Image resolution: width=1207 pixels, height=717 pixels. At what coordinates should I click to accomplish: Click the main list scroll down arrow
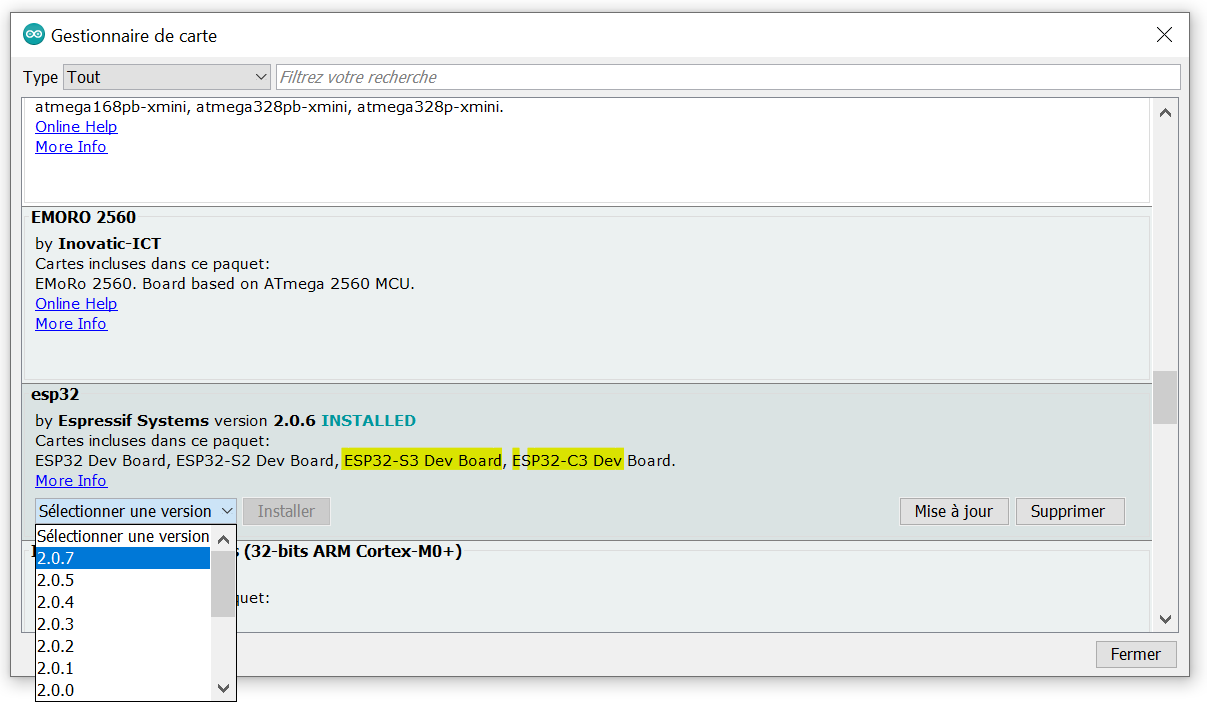[1165, 619]
